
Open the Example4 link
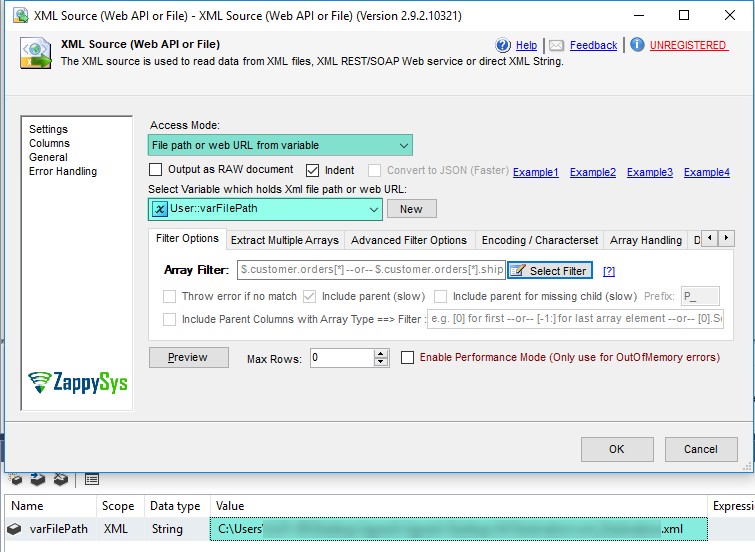click(x=707, y=172)
